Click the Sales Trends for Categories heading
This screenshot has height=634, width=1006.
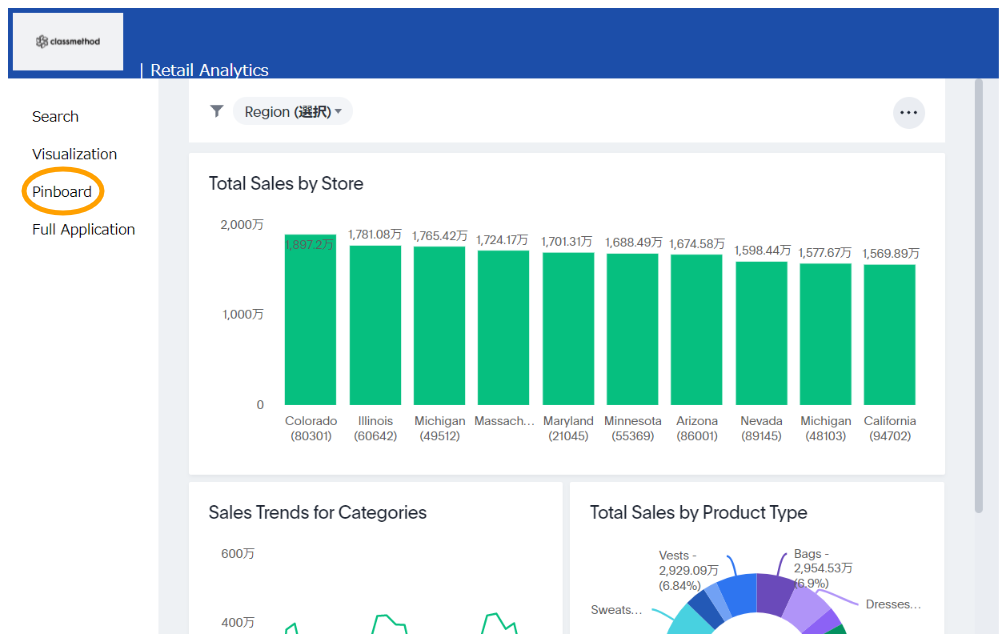pos(317,512)
